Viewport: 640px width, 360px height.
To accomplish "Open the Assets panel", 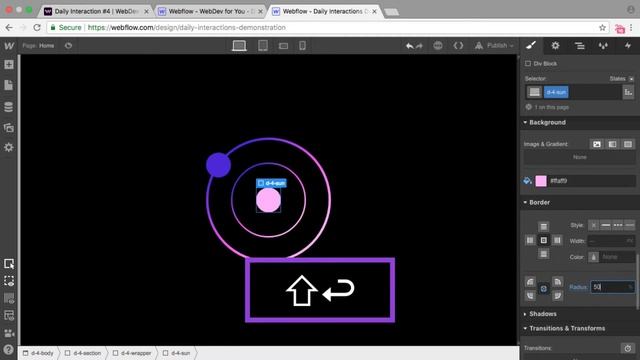I will pyautogui.click(x=9, y=128).
